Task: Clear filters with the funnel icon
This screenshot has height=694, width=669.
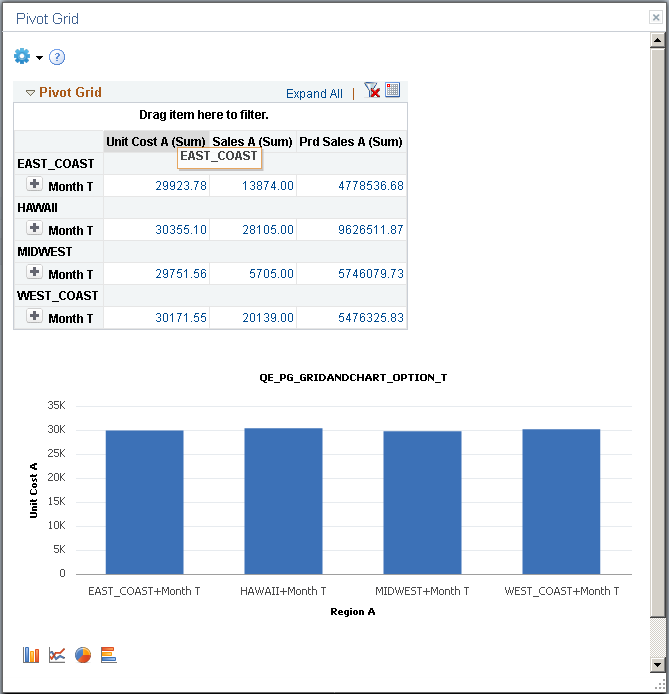Action: tap(372, 91)
